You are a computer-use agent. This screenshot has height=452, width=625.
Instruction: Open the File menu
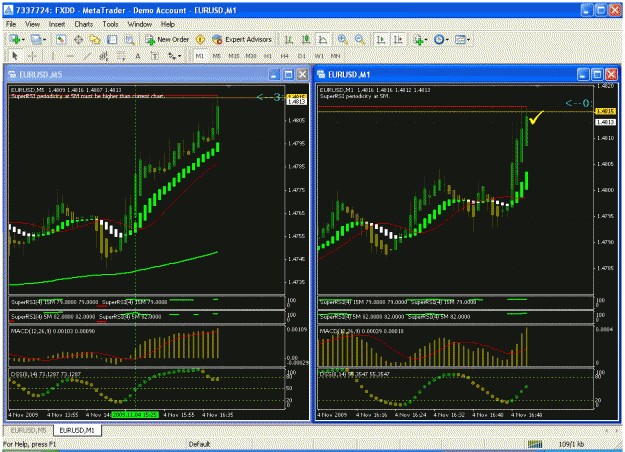pyautogui.click(x=11, y=24)
